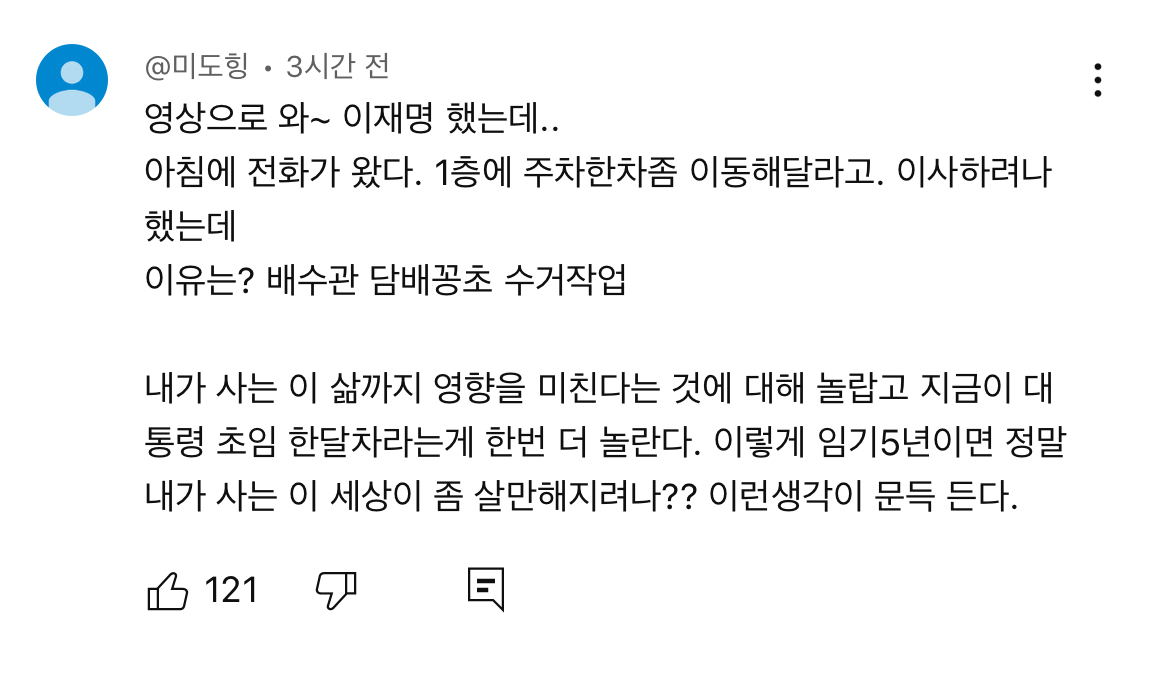Click the line starting 이유는?
Image resolution: width=1170 pixels, height=675 pixels.
pos(386,282)
